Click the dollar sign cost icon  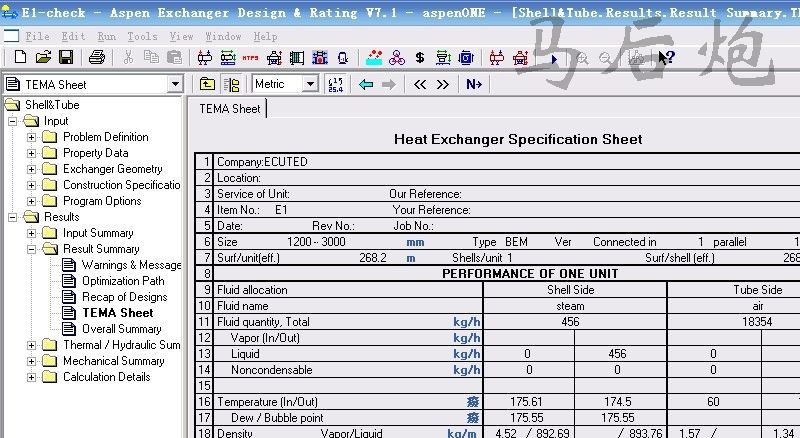[420, 58]
